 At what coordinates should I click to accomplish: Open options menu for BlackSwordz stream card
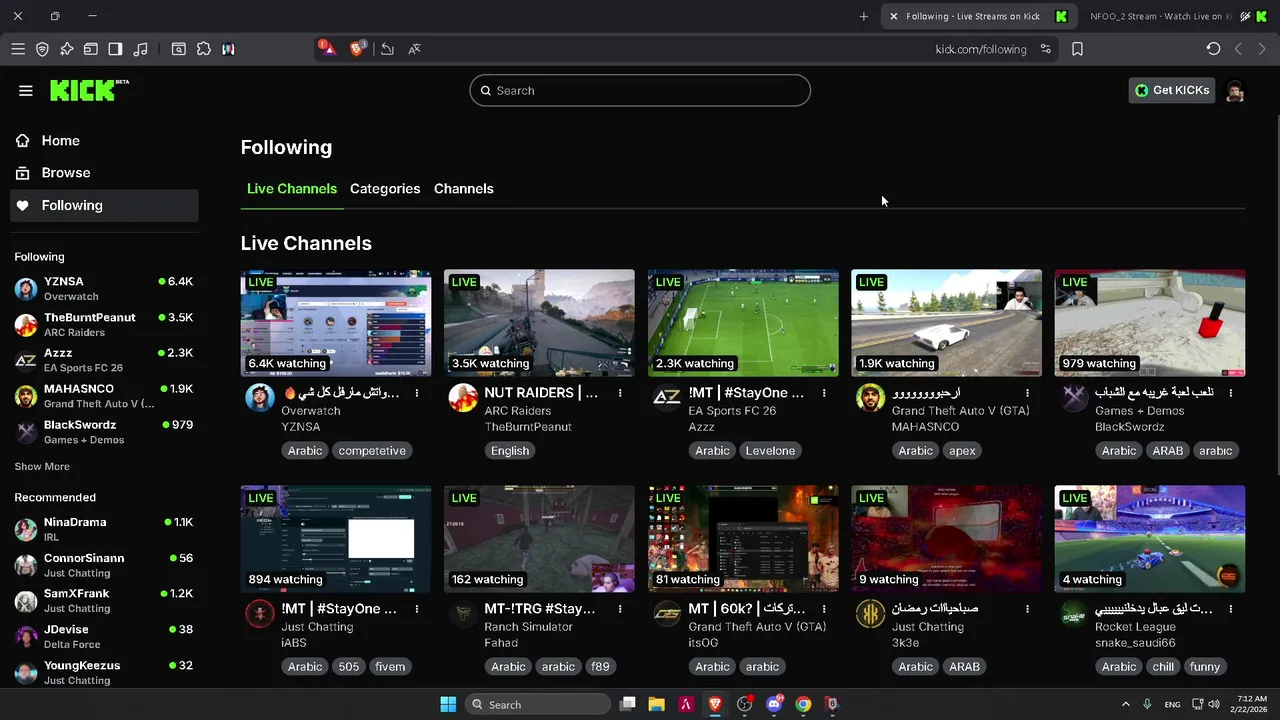coord(1230,393)
